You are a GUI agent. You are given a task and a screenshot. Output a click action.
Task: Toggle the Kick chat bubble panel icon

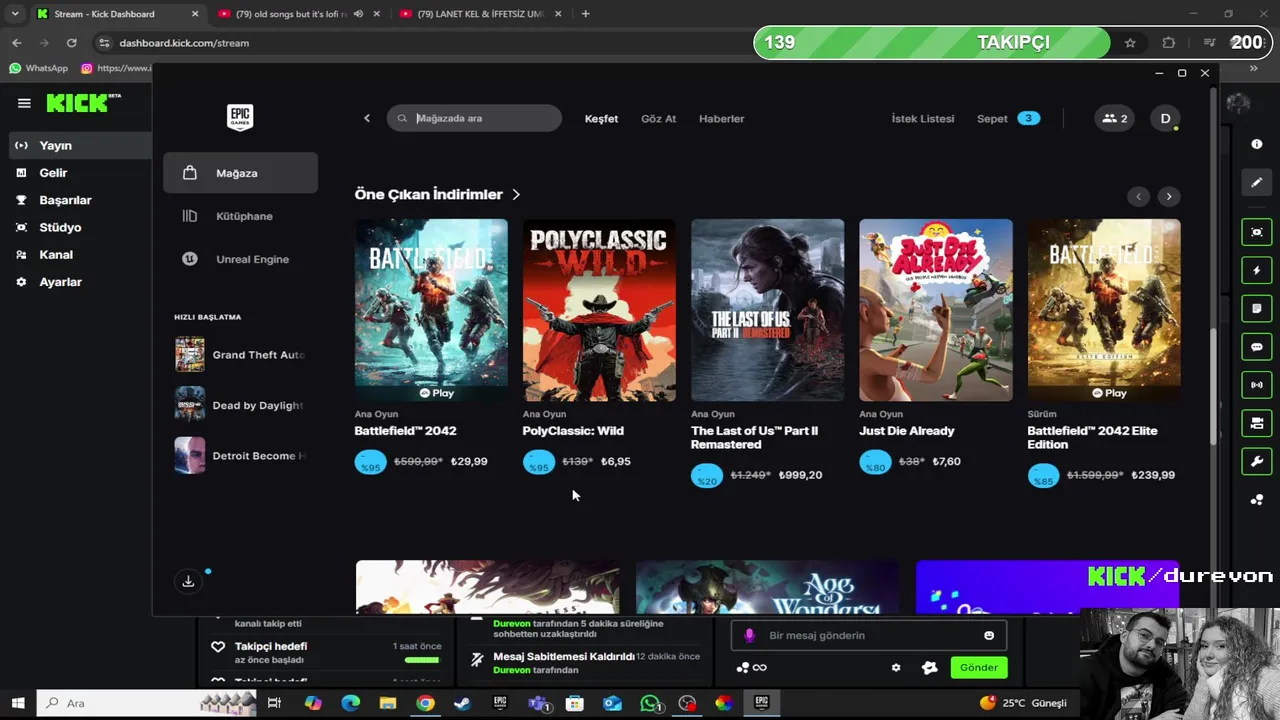click(x=1257, y=347)
